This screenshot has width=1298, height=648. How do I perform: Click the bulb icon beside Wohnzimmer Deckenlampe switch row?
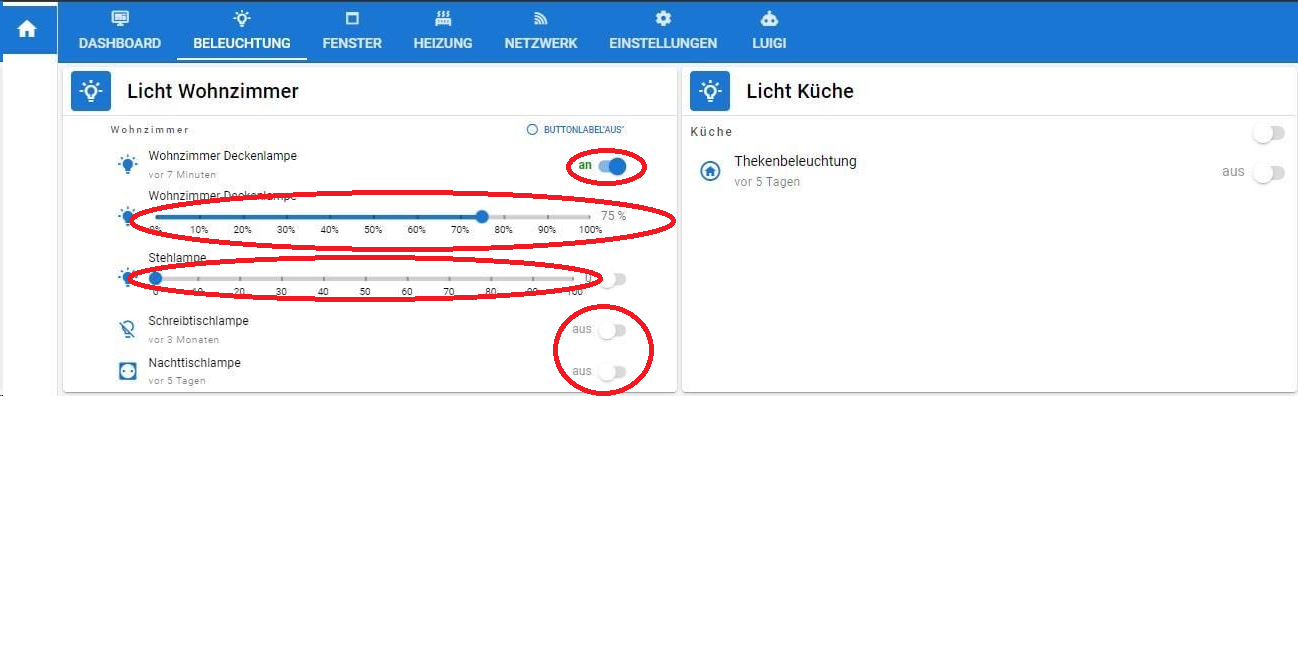[x=127, y=165]
